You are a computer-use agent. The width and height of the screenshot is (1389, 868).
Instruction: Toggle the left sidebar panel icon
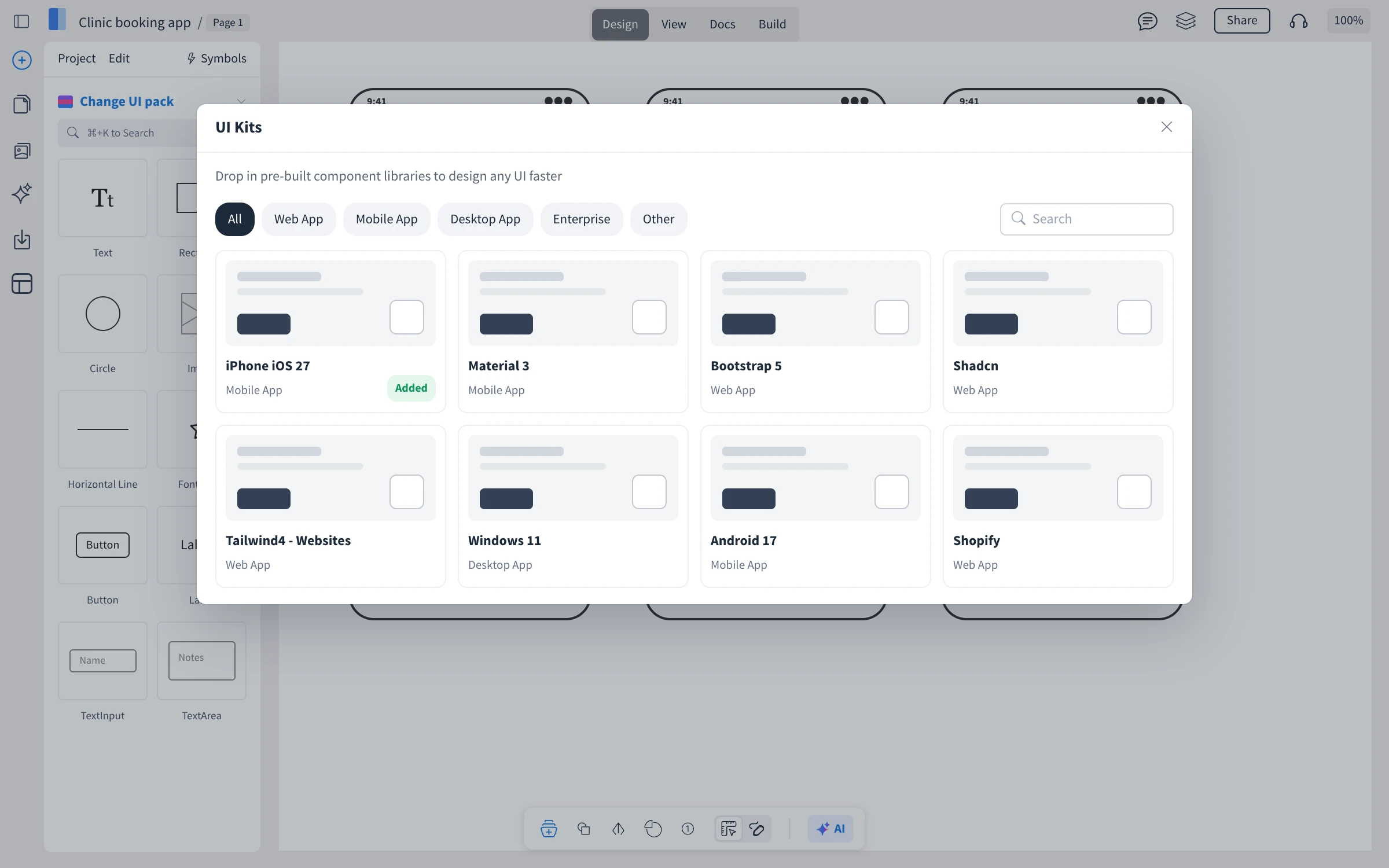click(x=21, y=21)
